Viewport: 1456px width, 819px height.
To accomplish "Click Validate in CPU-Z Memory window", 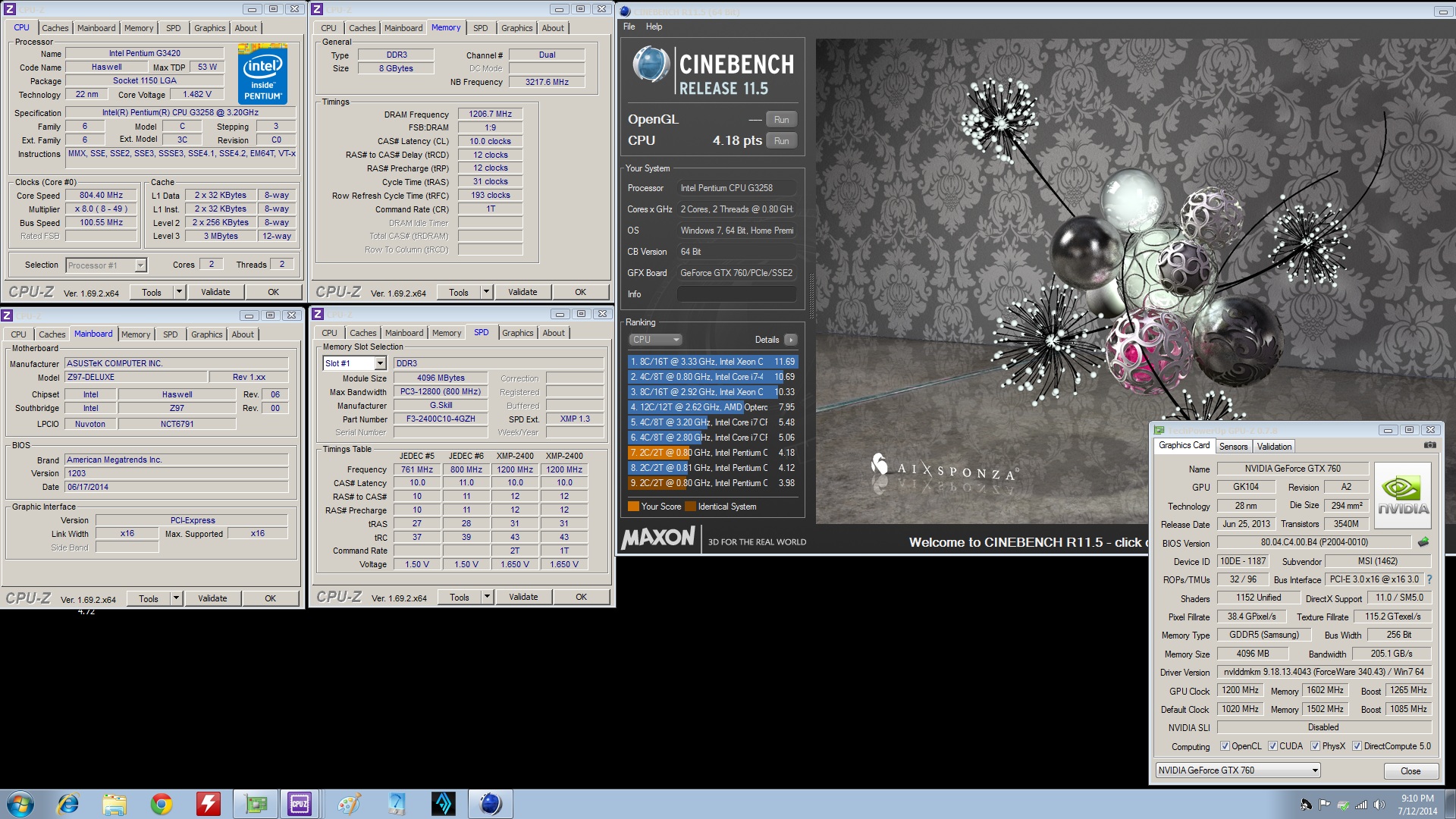I will 522,292.
